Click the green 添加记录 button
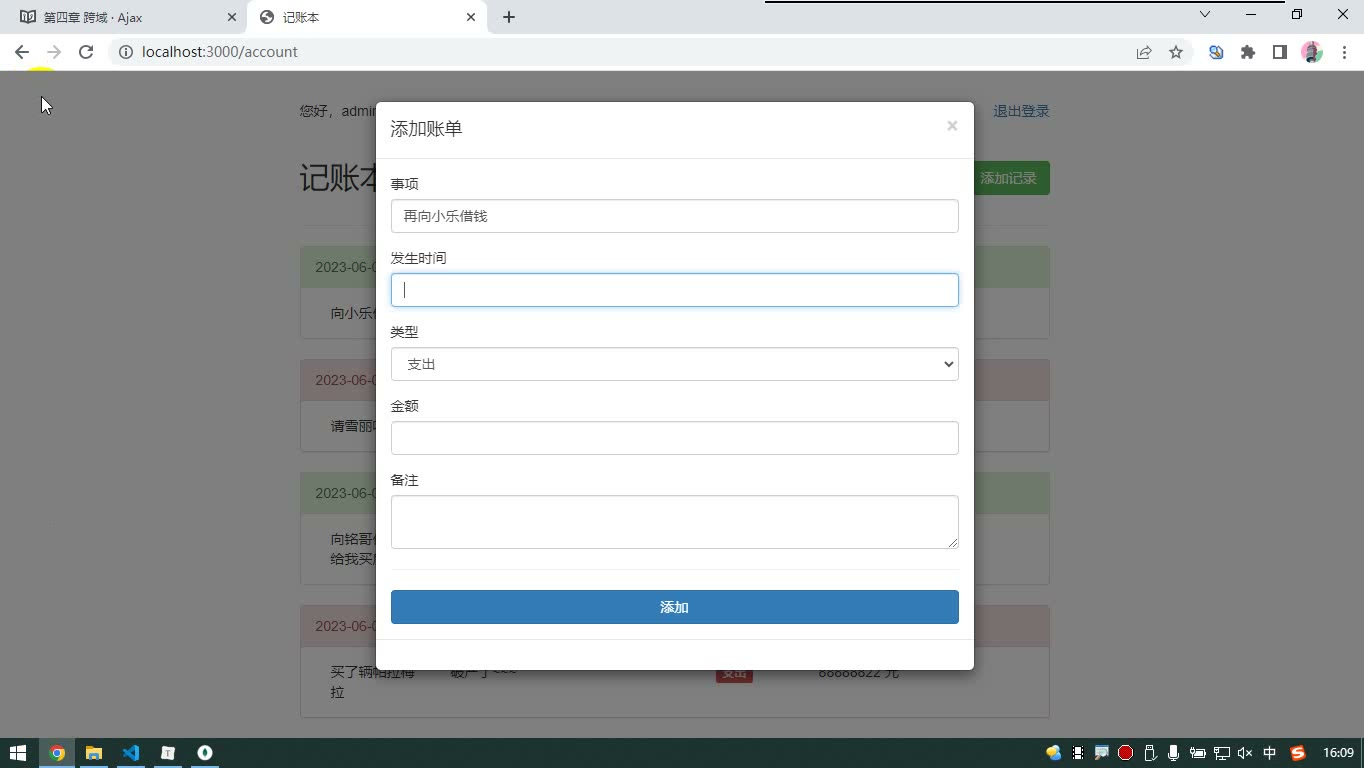The height and width of the screenshot is (768, 1364). (x=1011, y=178)
